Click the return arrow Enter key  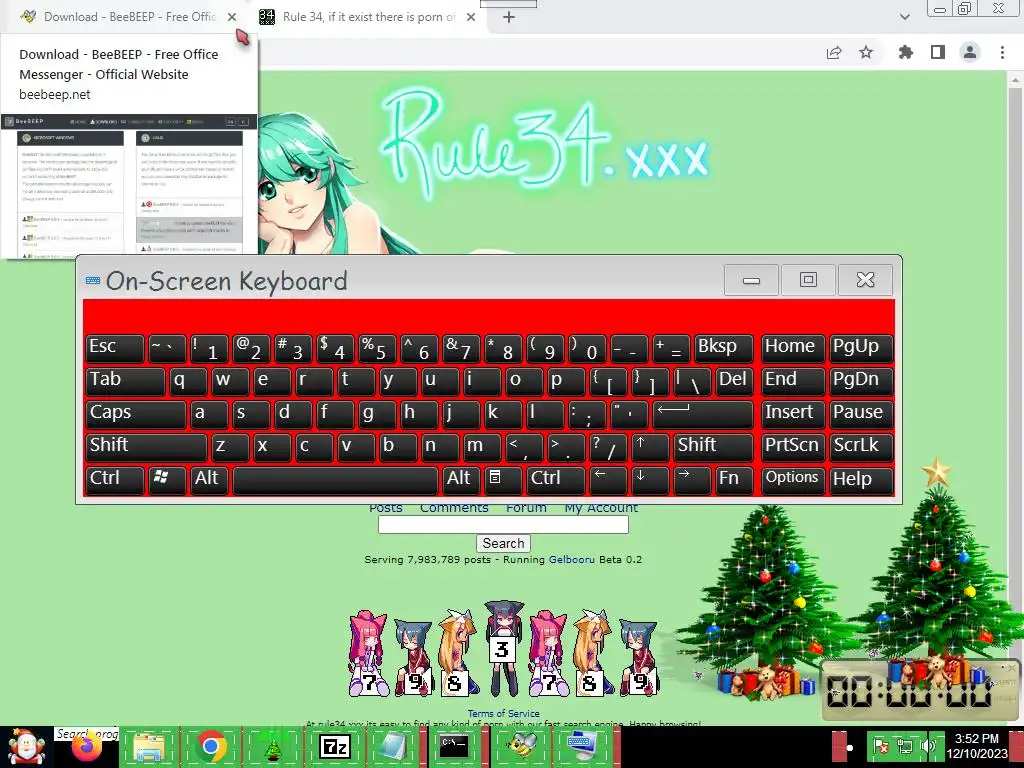pyautogui.click(x=703, y=414)
